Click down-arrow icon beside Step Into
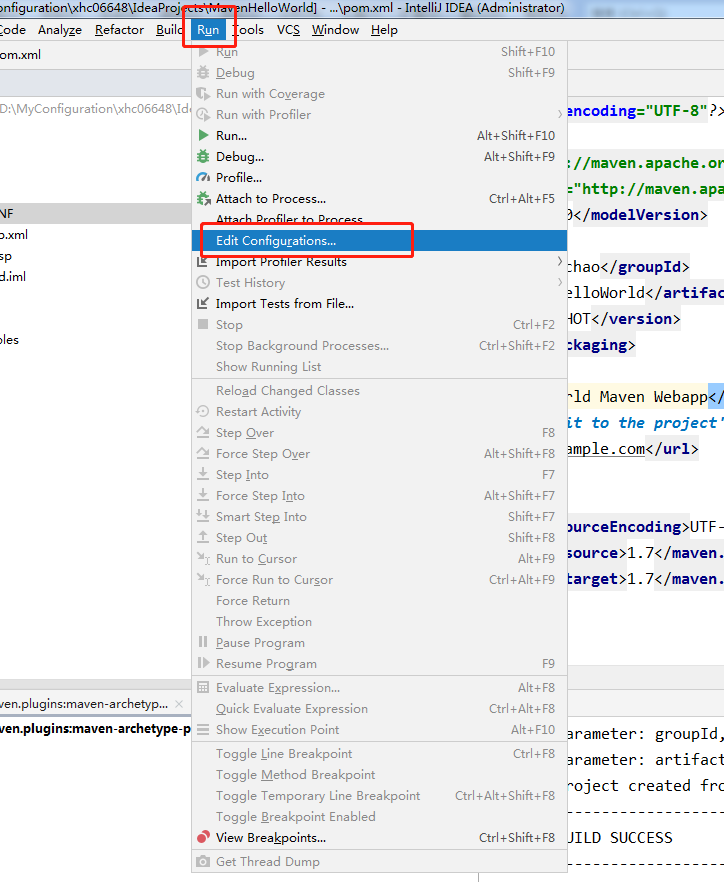 (203, 474)
